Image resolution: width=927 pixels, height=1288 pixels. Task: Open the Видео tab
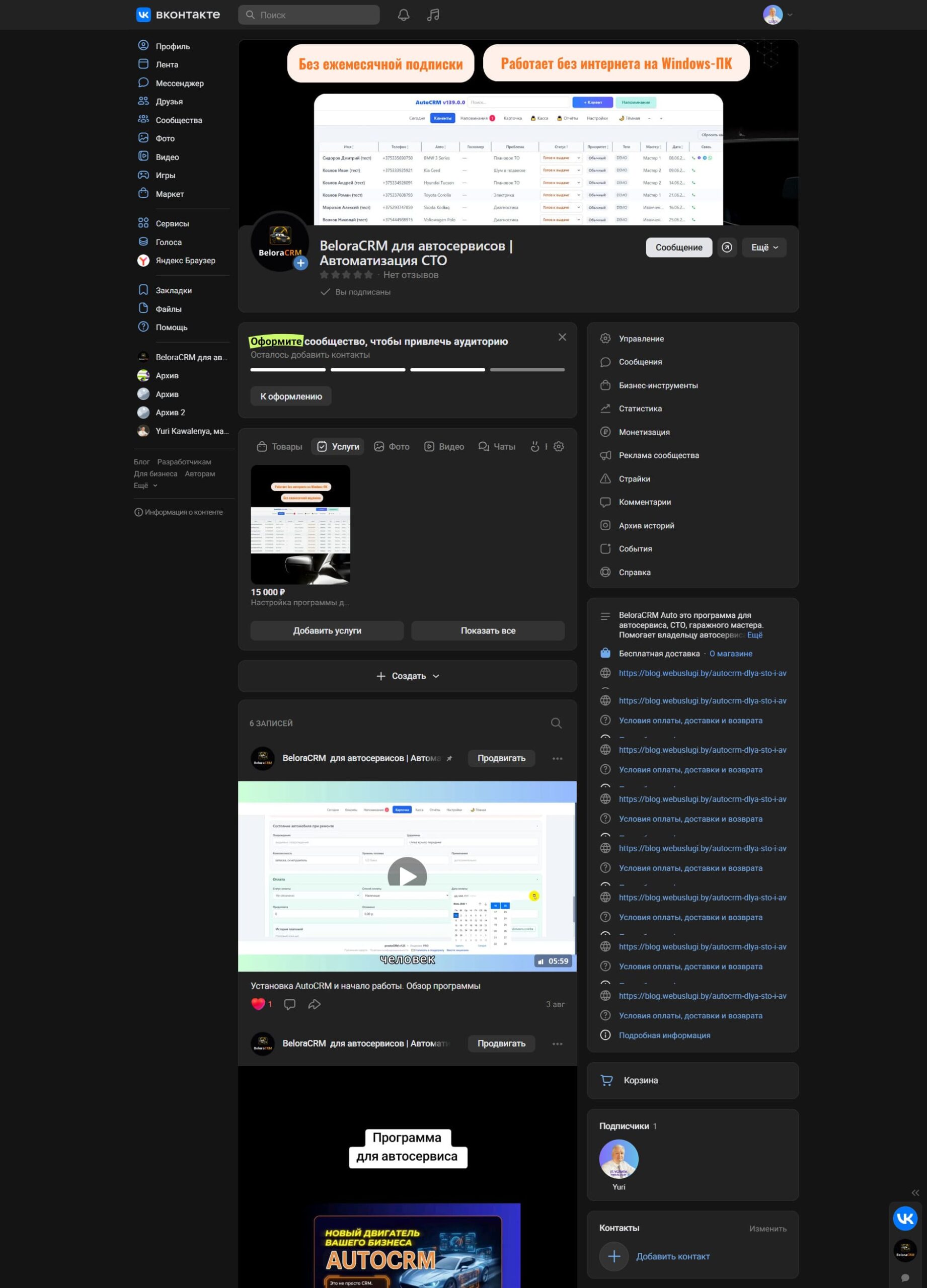click(x=443, y=446)
